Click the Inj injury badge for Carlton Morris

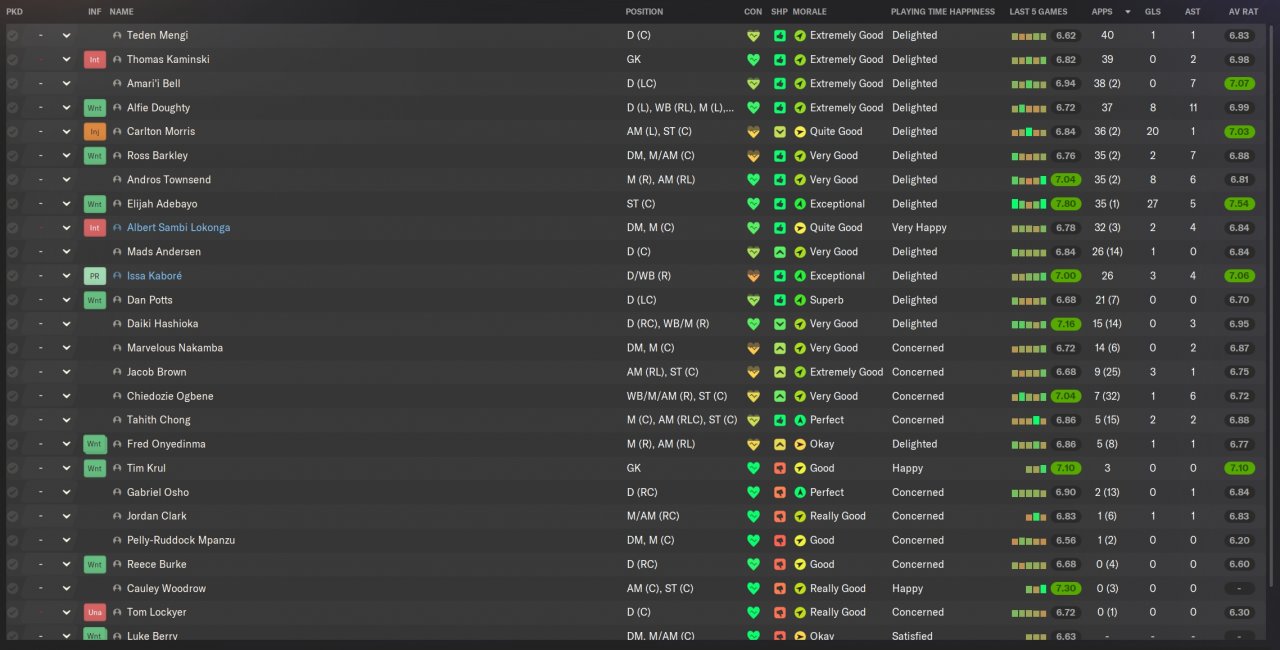[x=95, y=132]
